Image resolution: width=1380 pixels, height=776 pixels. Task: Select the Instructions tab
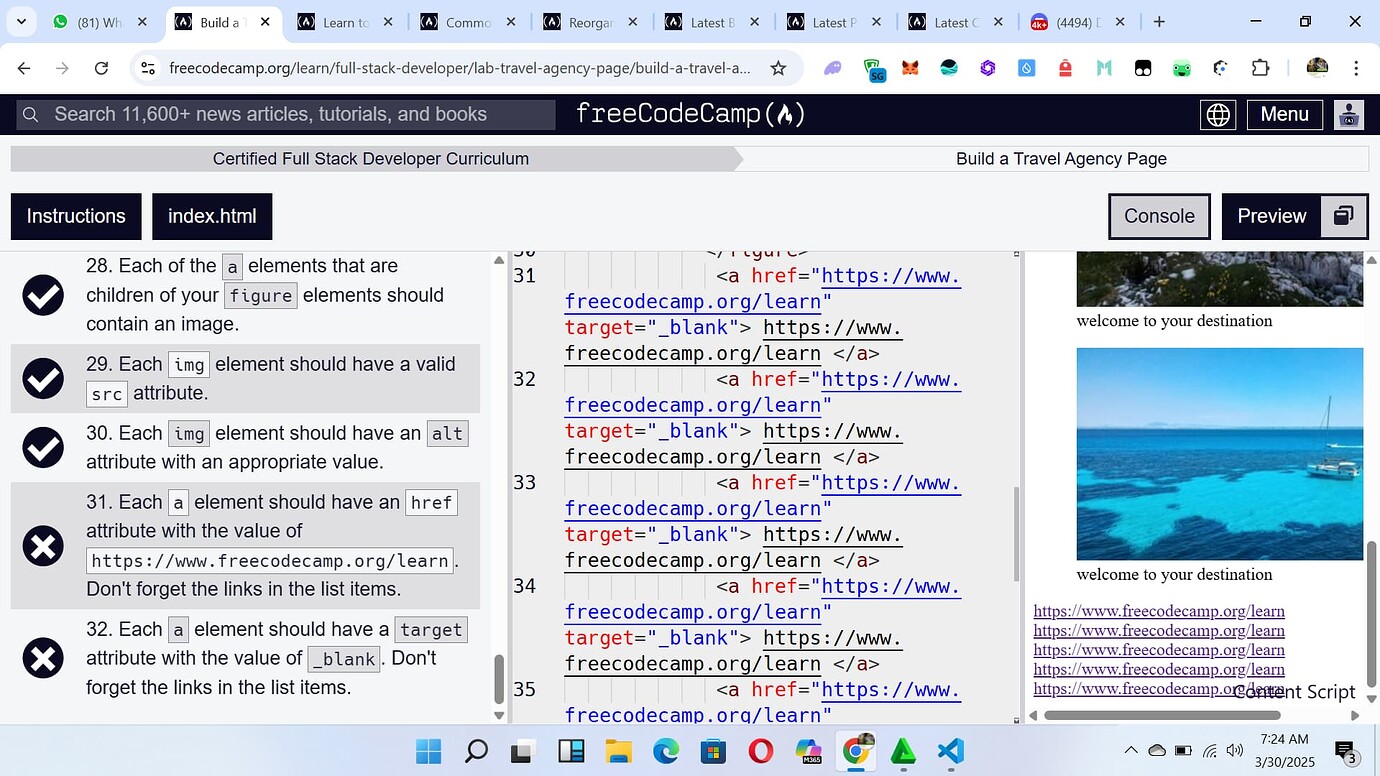pyautogui.click(x=75, y=216)
